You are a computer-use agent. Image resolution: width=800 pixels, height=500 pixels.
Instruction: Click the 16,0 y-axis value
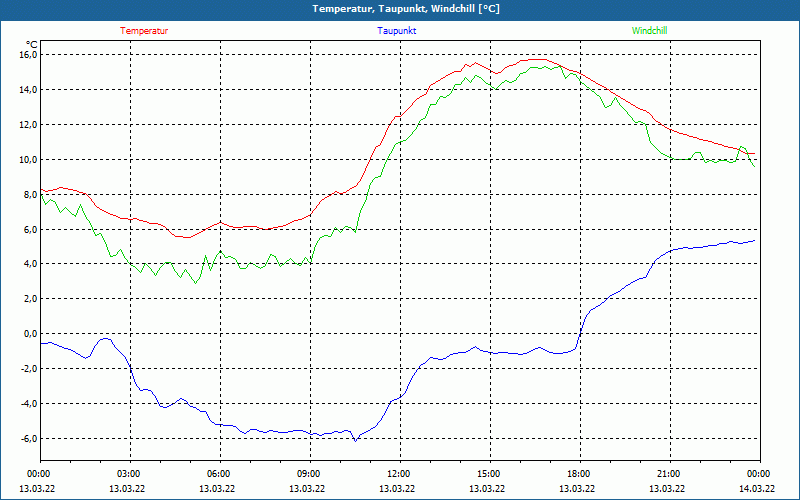29,55
